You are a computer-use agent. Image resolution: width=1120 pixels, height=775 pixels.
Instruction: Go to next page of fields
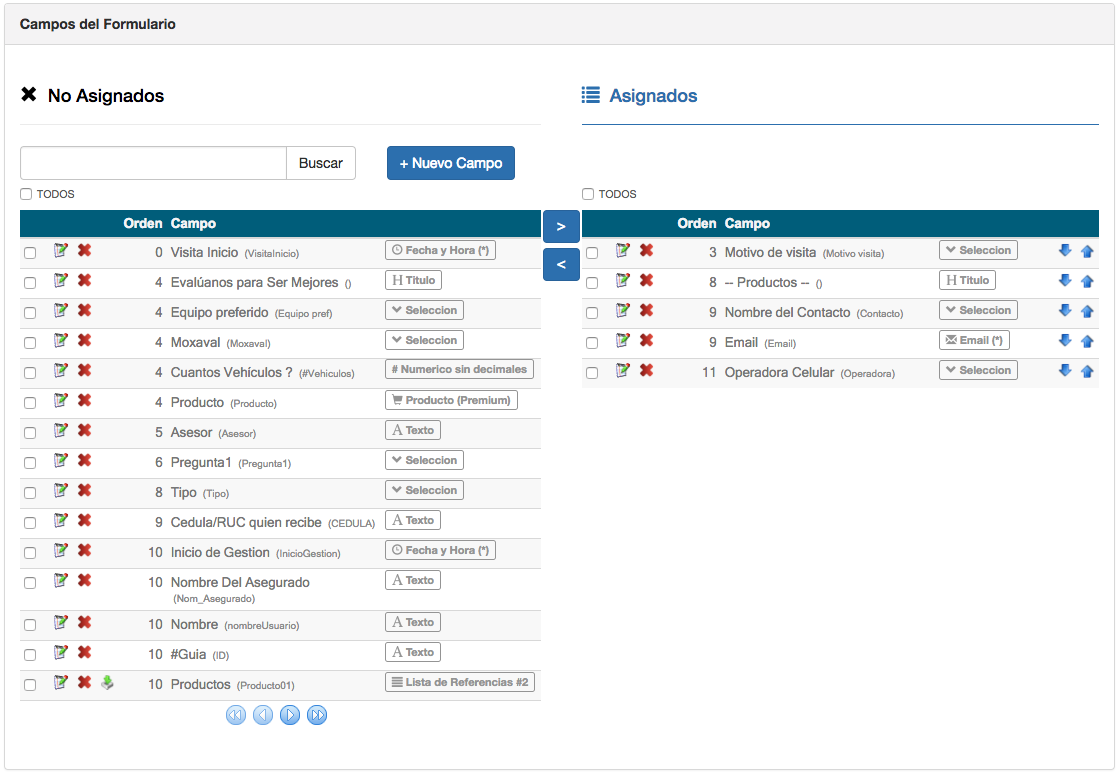[x=290, y=715]
